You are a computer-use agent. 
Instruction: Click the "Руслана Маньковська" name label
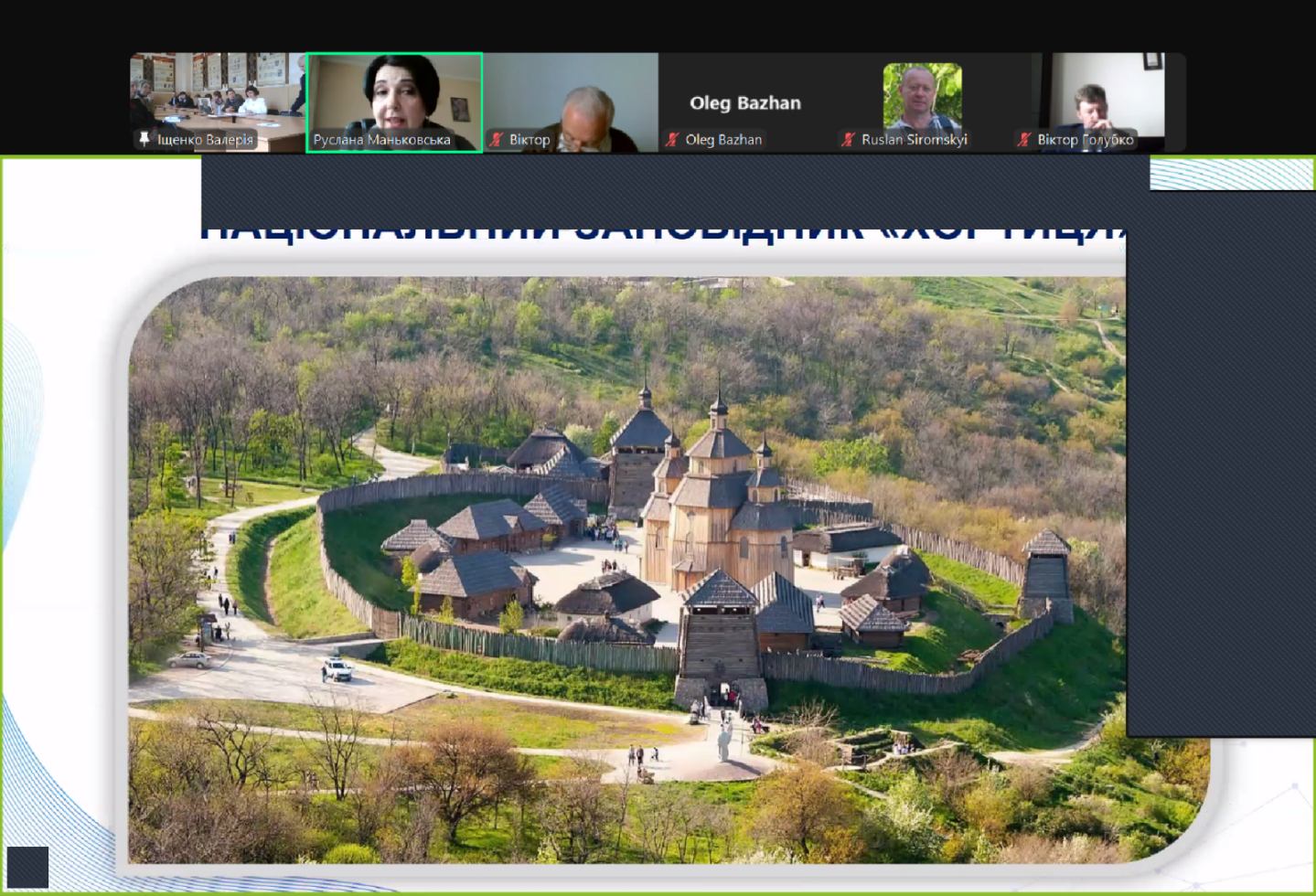coord(381,140)
